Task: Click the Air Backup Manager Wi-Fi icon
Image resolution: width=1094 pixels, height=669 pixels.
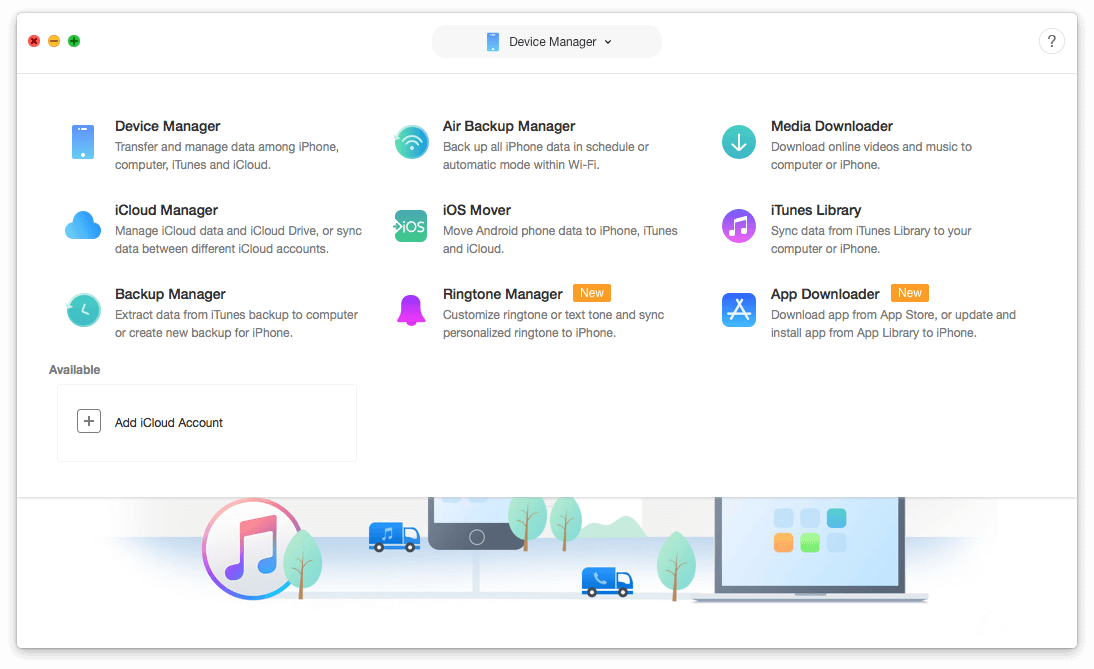Action: [x=411, y=142]
